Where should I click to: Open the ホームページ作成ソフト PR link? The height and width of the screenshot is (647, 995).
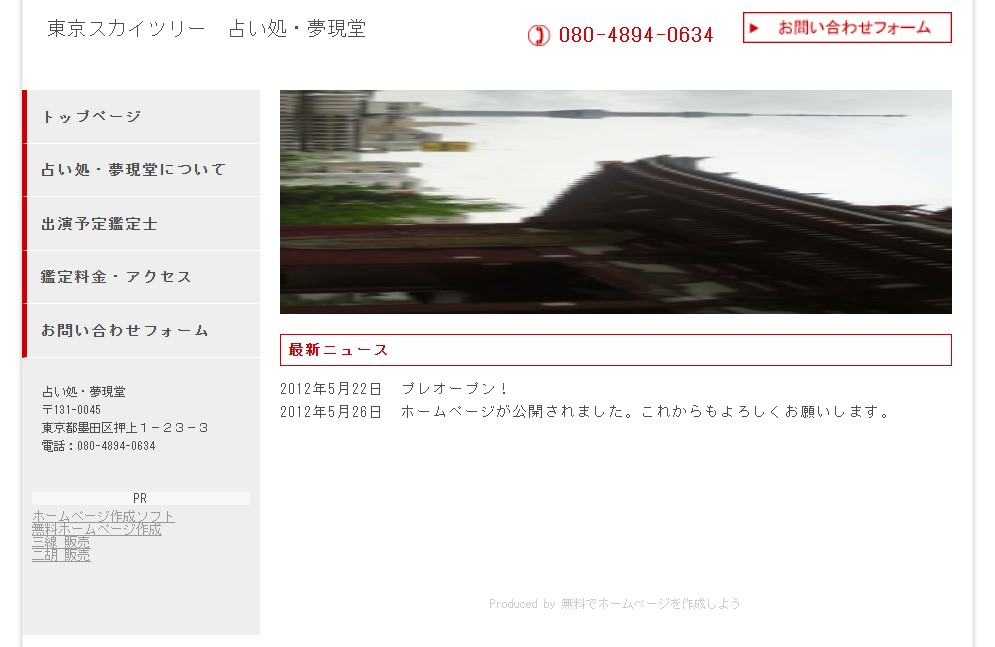pyautogui.click(x=103, y=516)
